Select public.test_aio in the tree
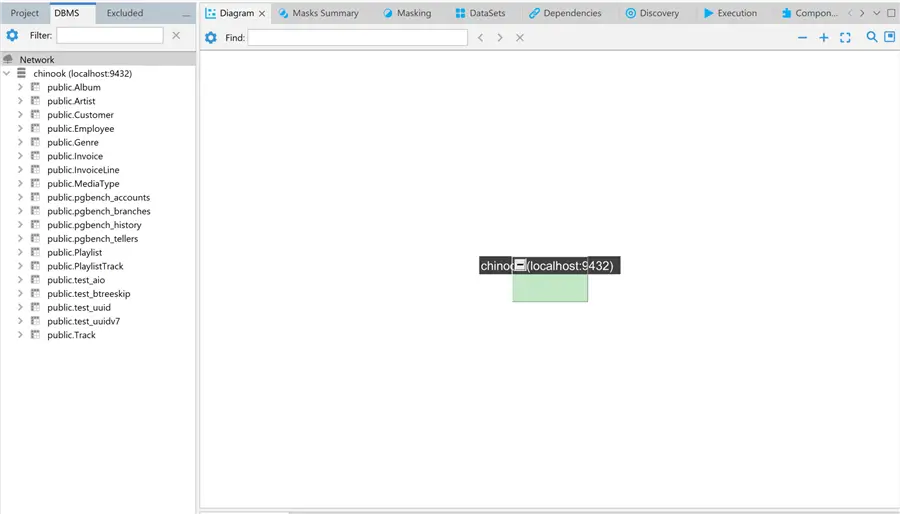900x514 pixels. click(76, 280)
